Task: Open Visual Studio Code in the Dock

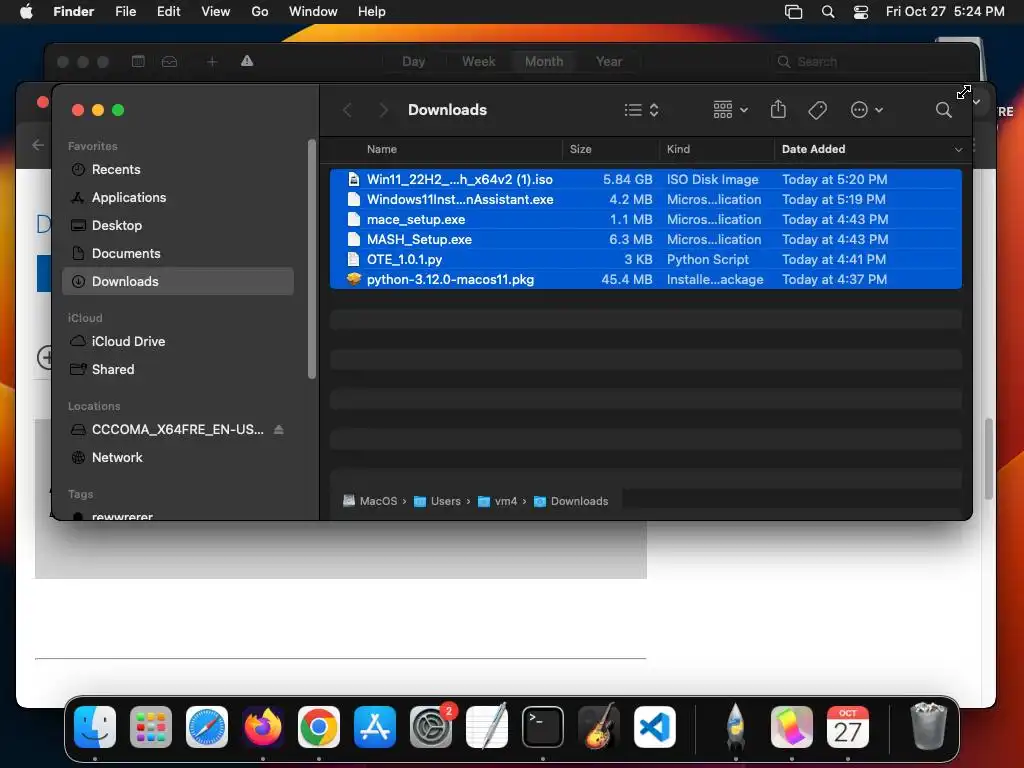Action: pos(654,727)
